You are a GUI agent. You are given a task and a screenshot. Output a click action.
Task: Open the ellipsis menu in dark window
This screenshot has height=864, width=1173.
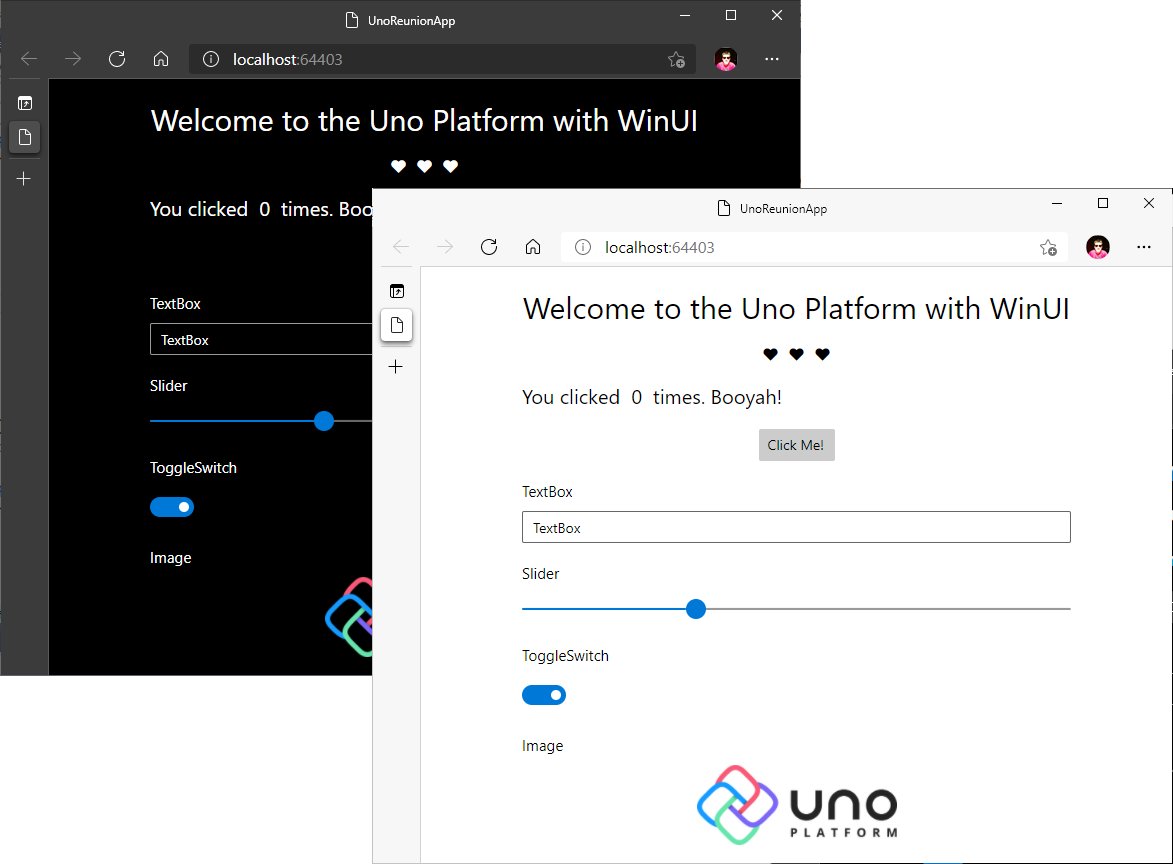pos(771,59)
